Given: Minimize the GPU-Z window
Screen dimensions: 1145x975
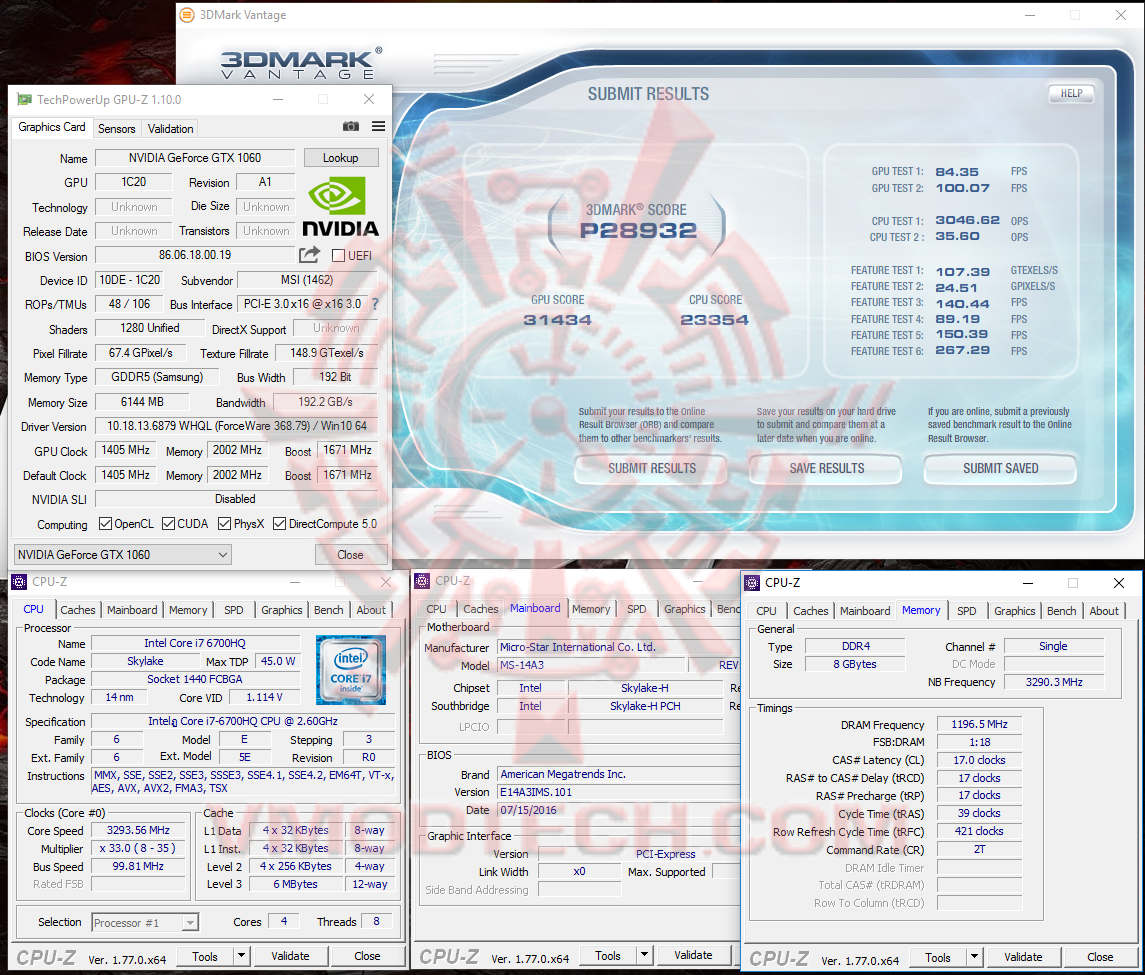Looking at the screenshot, I should (277, 99).
